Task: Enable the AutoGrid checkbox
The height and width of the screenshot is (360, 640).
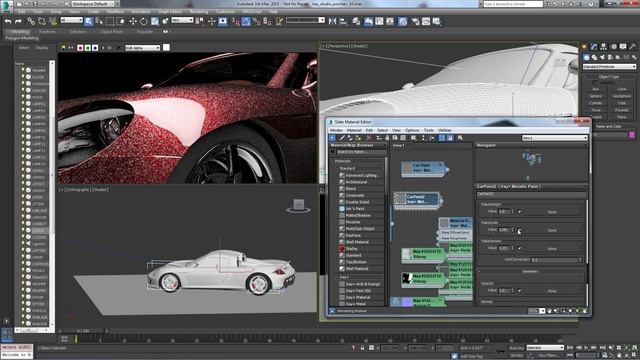Action: click(x=595, y=82)
